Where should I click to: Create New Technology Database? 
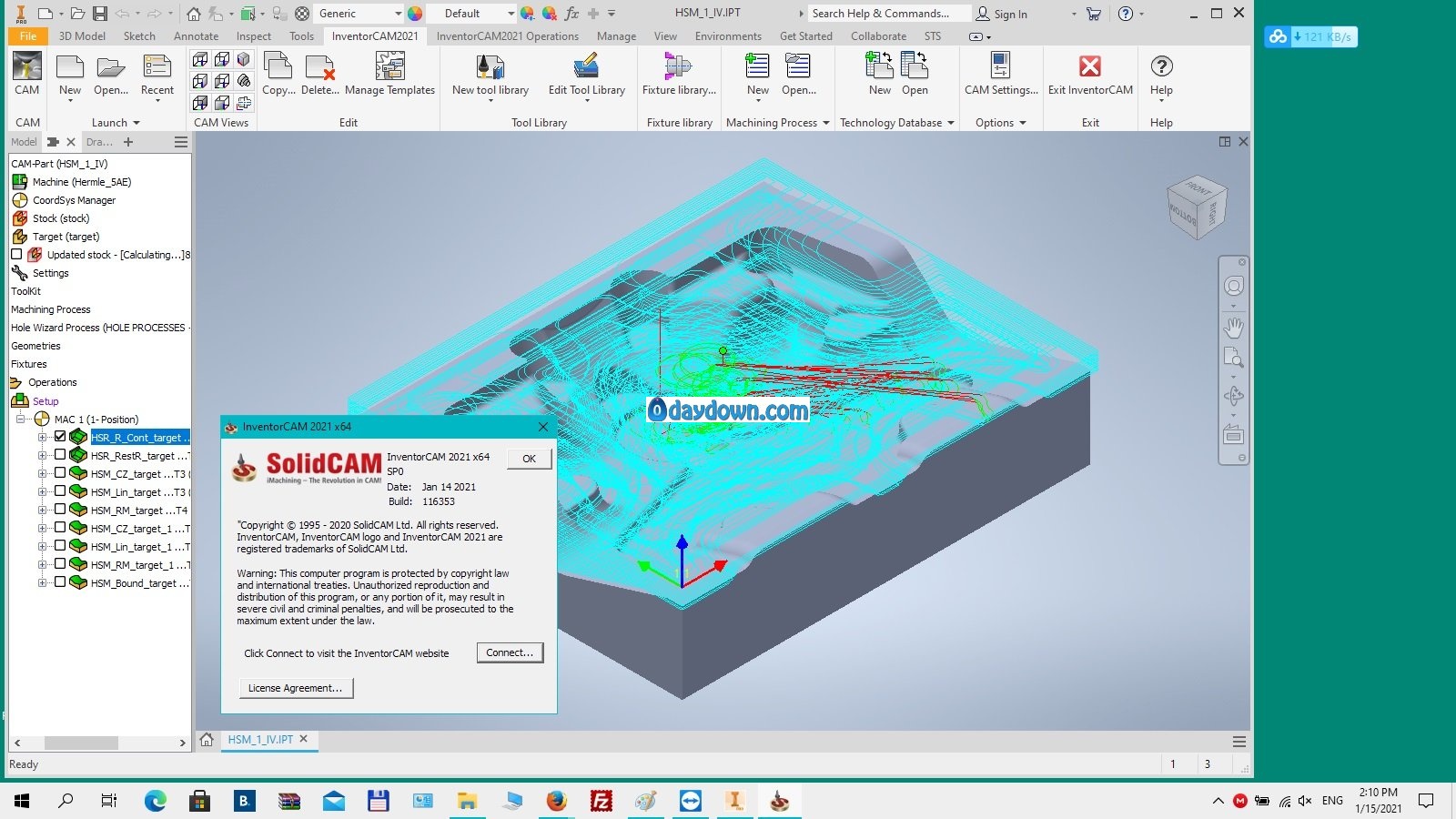click(879, 74)
